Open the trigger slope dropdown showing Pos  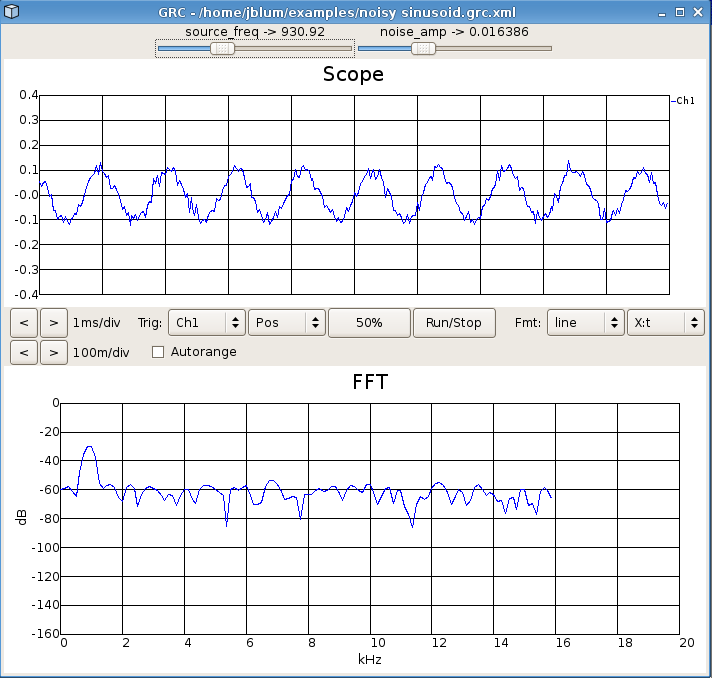(287, 322)
